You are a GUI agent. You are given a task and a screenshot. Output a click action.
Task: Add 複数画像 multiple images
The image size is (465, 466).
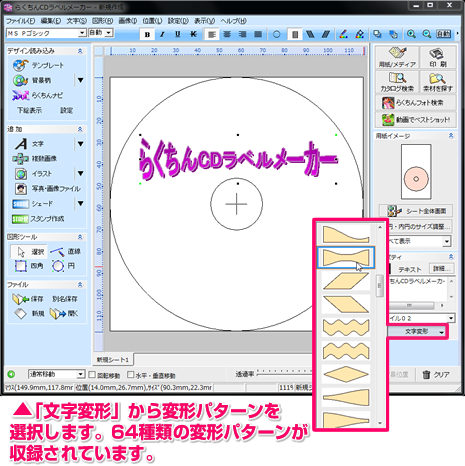coord(35,159)
